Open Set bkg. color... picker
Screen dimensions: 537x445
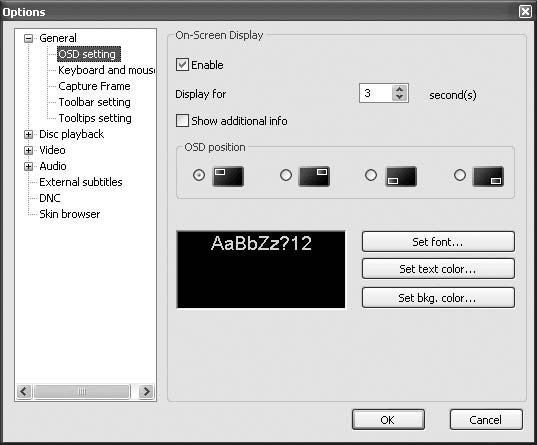coord(438,298)
